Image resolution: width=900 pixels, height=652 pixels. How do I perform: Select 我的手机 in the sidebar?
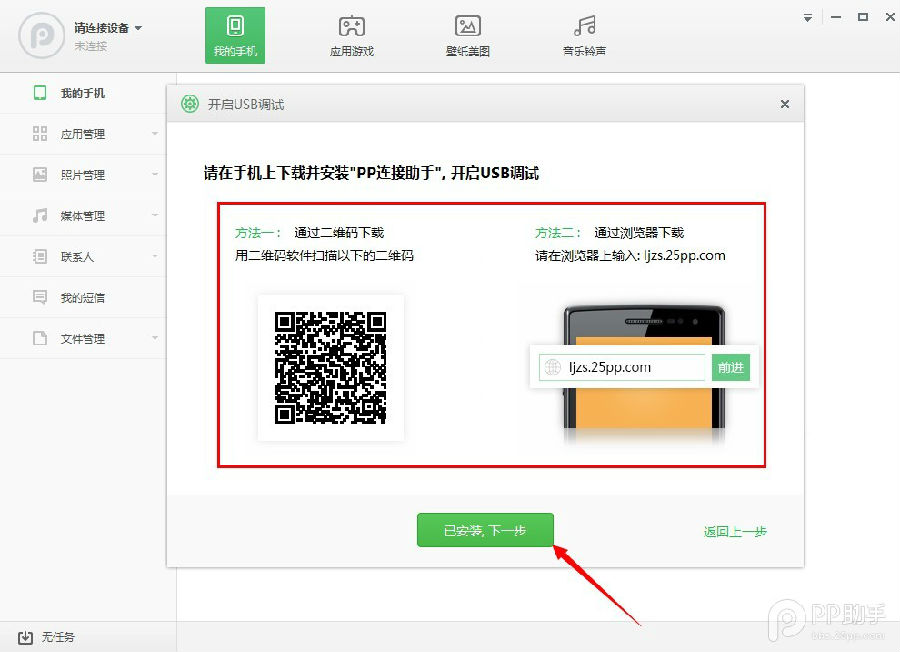[x=82, y=93]
